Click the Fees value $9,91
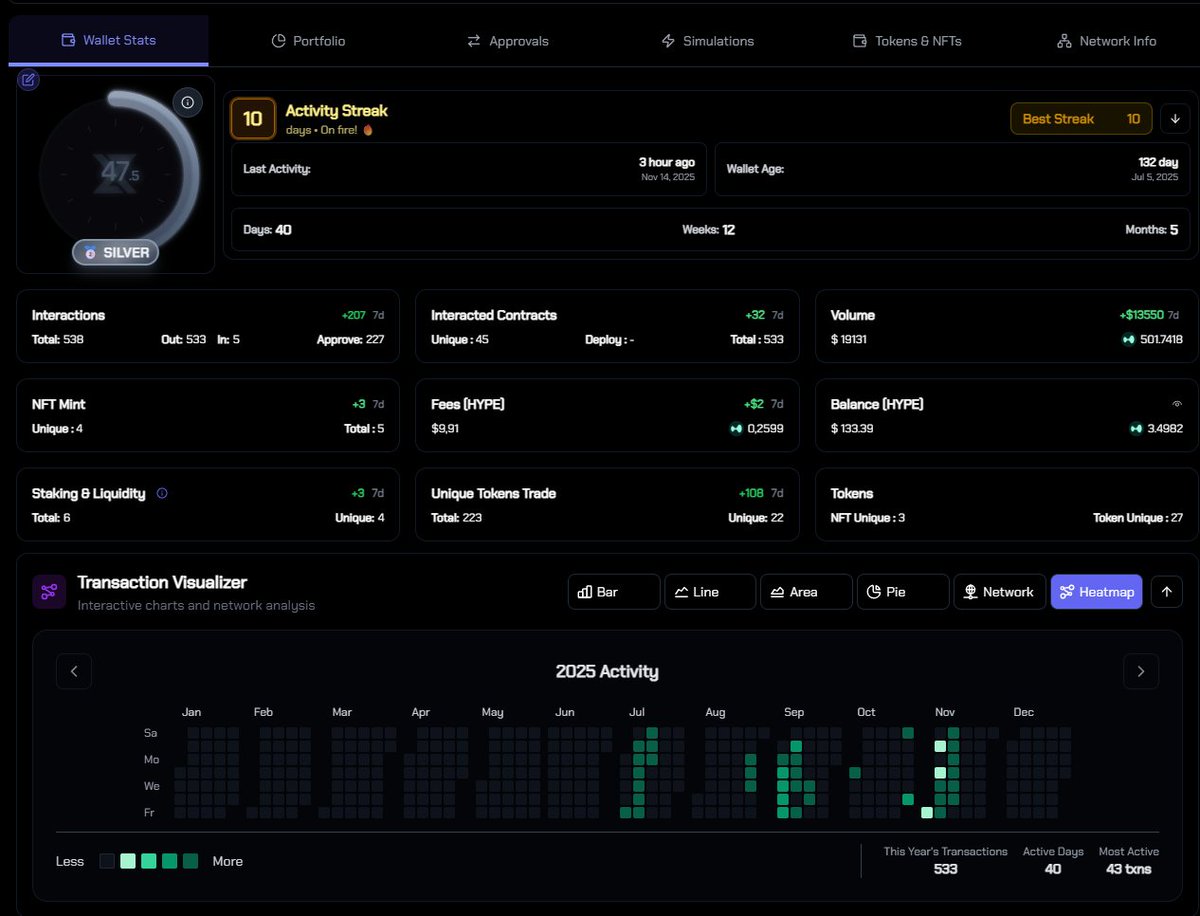 pos(445,429)
